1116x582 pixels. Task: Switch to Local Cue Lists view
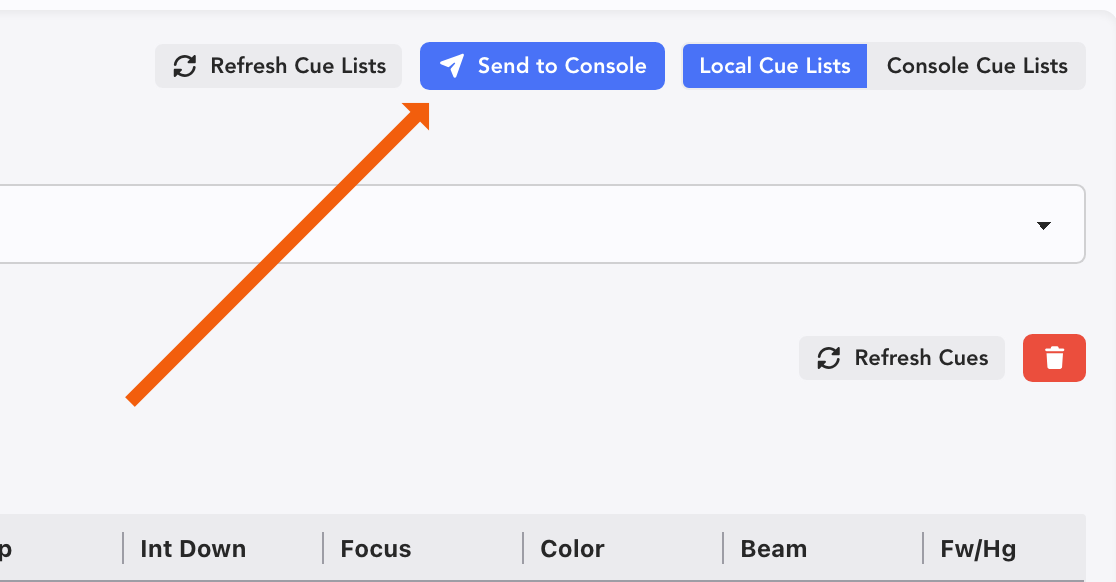tap(775, 66)
